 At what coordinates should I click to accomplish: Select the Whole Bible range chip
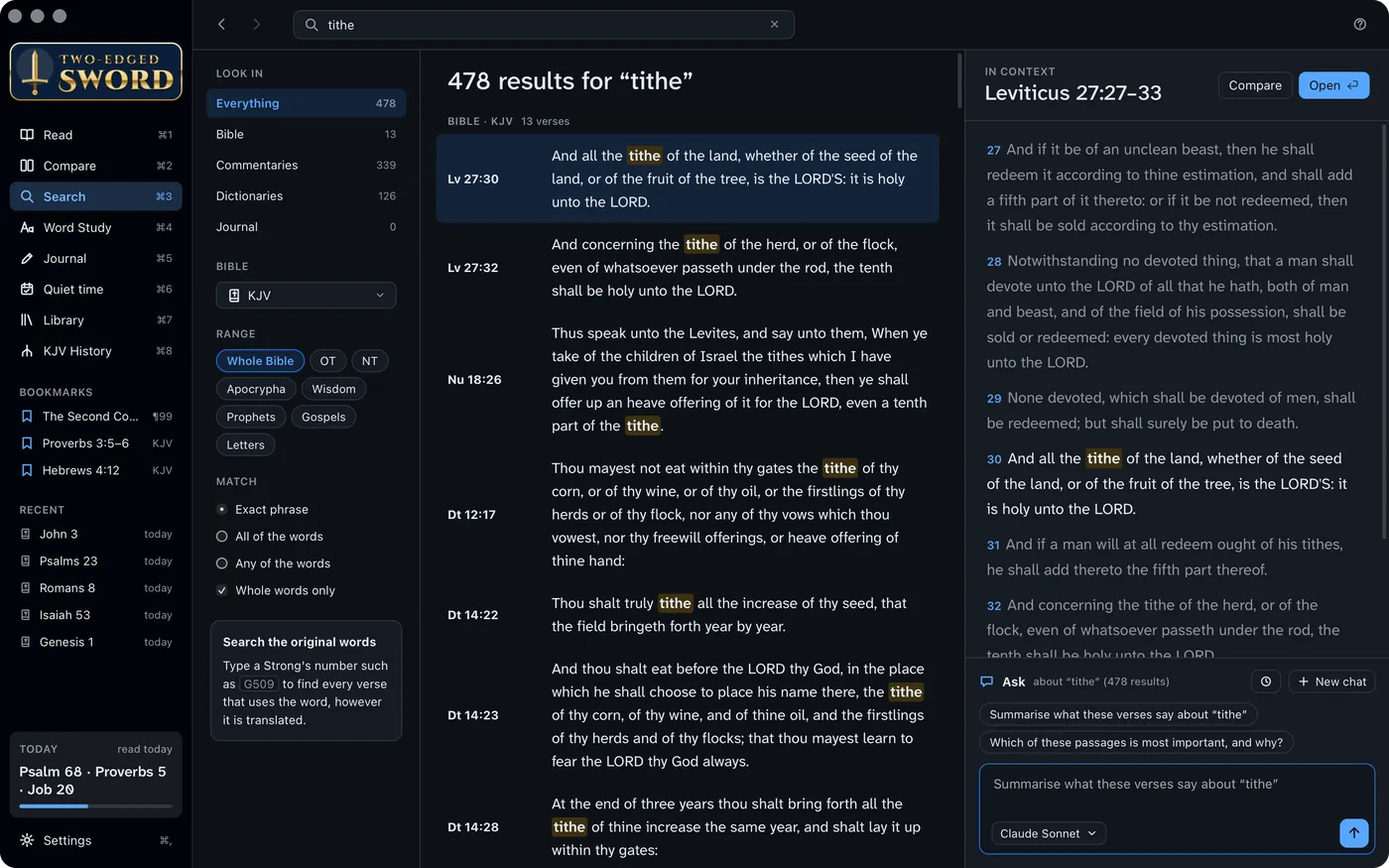(x=260, y=361)
